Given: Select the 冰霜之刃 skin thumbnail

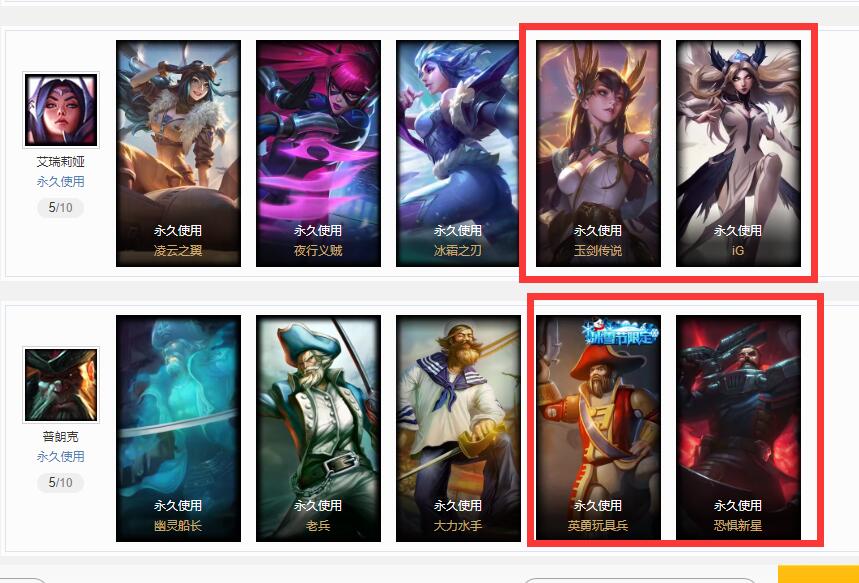Looking at the screenshot, I should 458,153.
